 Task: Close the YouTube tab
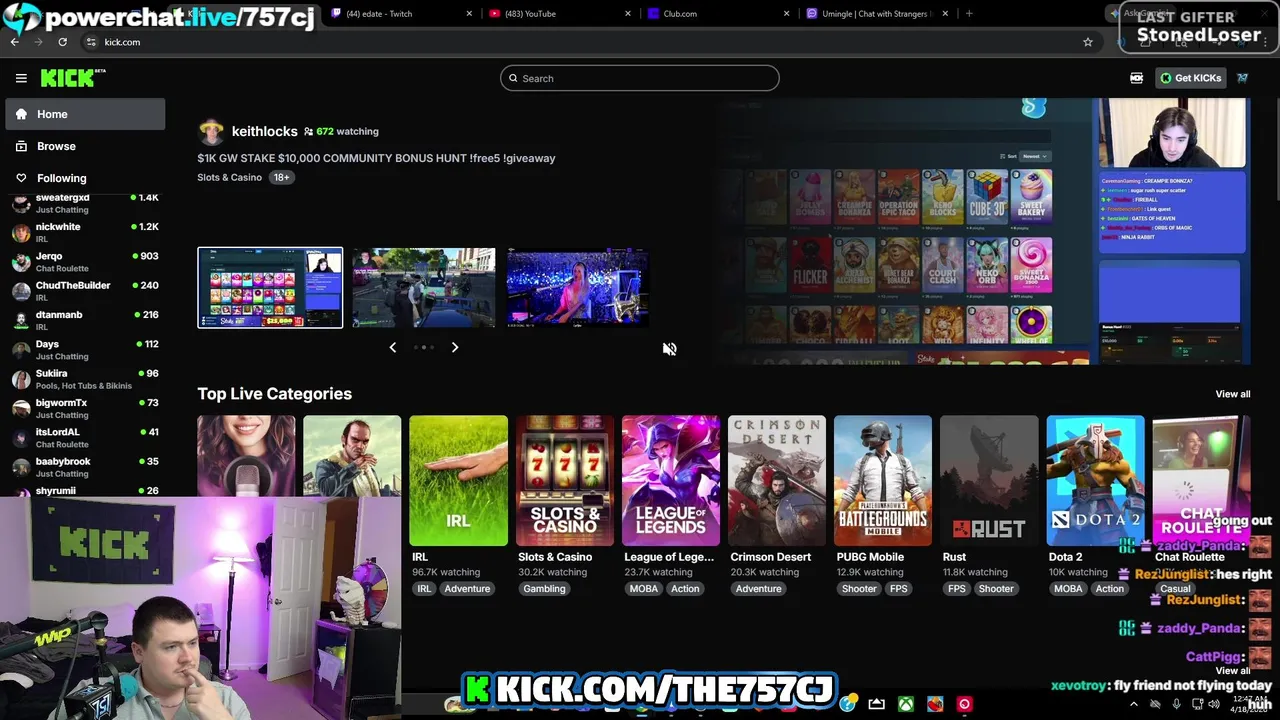tap(628, 14)
